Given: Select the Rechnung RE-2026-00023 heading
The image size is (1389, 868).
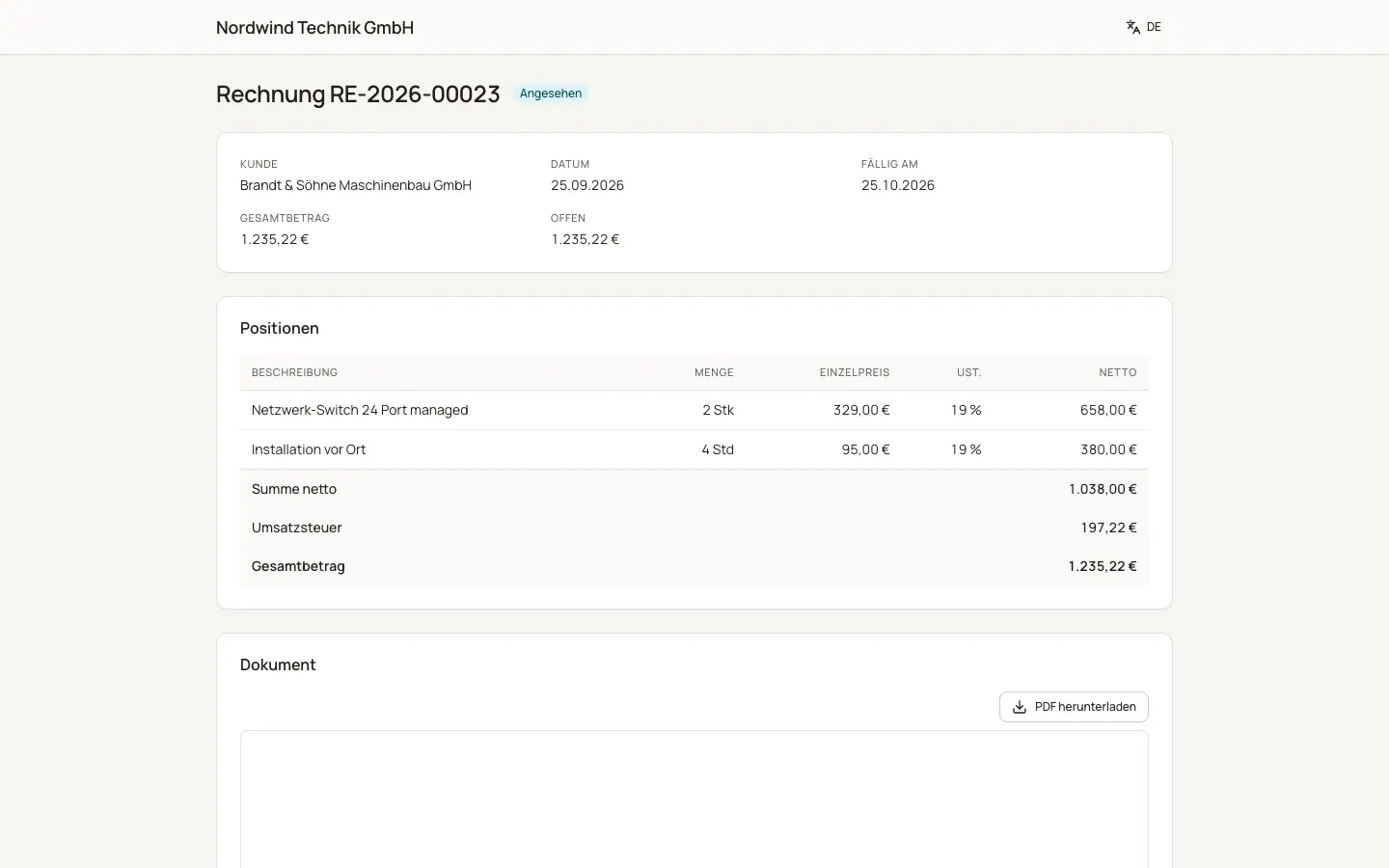Looking at the screenshot, I should click(358, 94).
